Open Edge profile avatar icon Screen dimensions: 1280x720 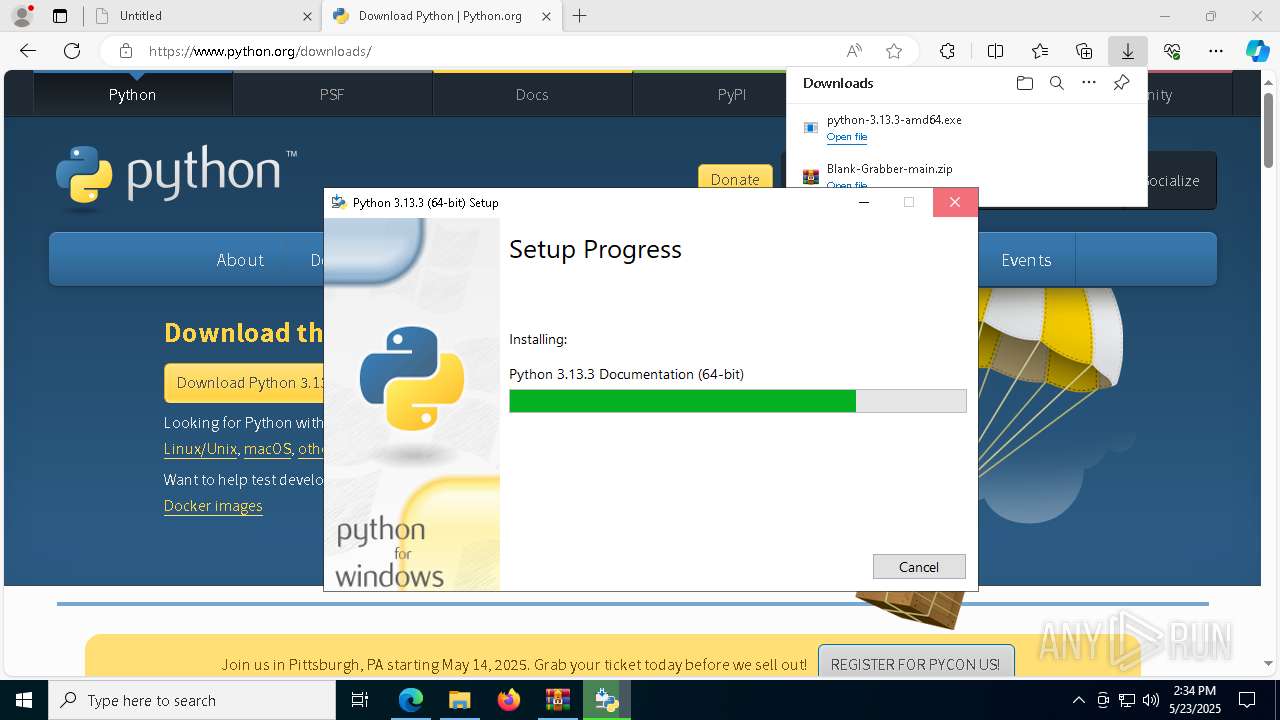(x=22, y=16)
